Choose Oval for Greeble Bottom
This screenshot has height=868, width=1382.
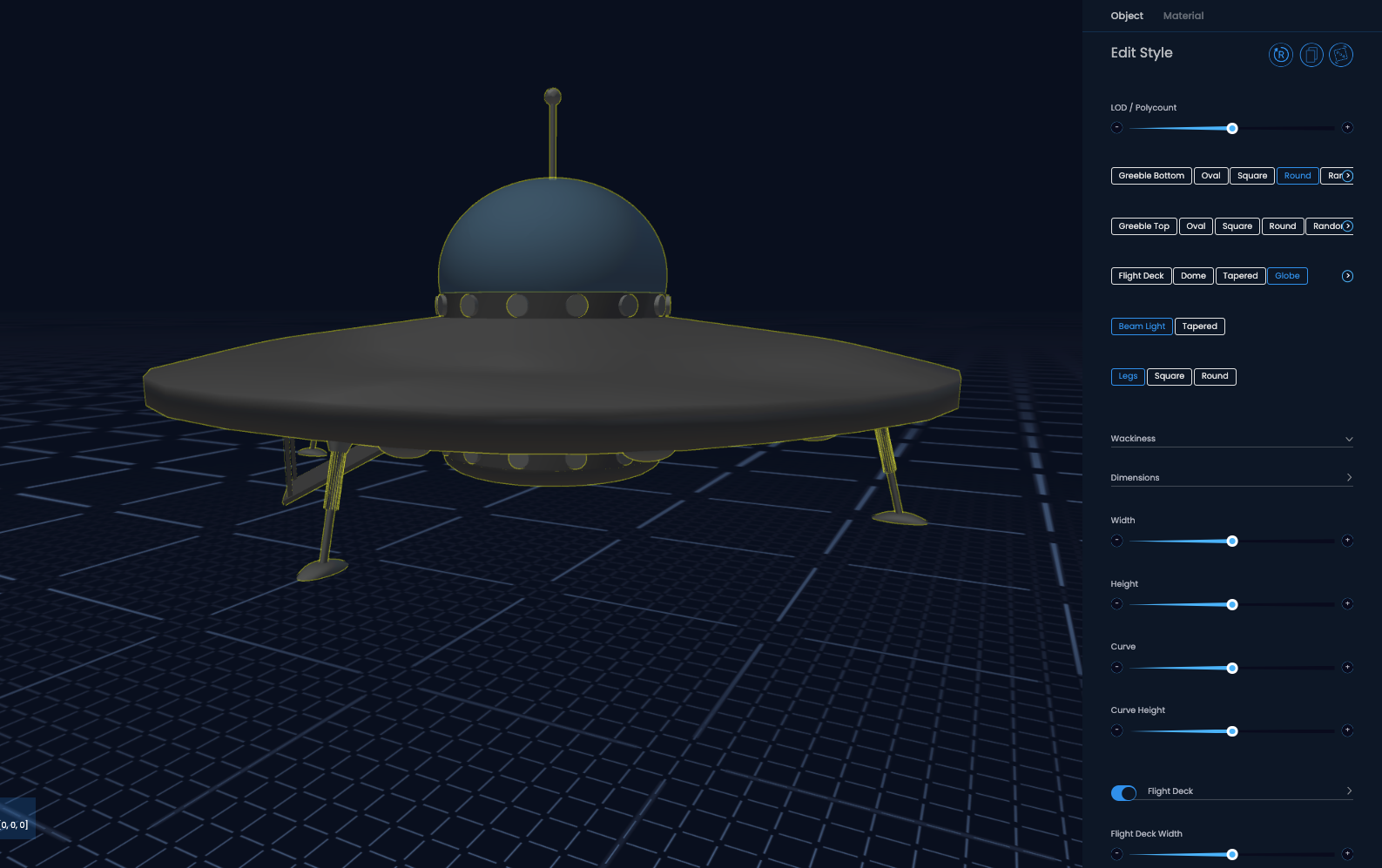tap(1210, 176)
